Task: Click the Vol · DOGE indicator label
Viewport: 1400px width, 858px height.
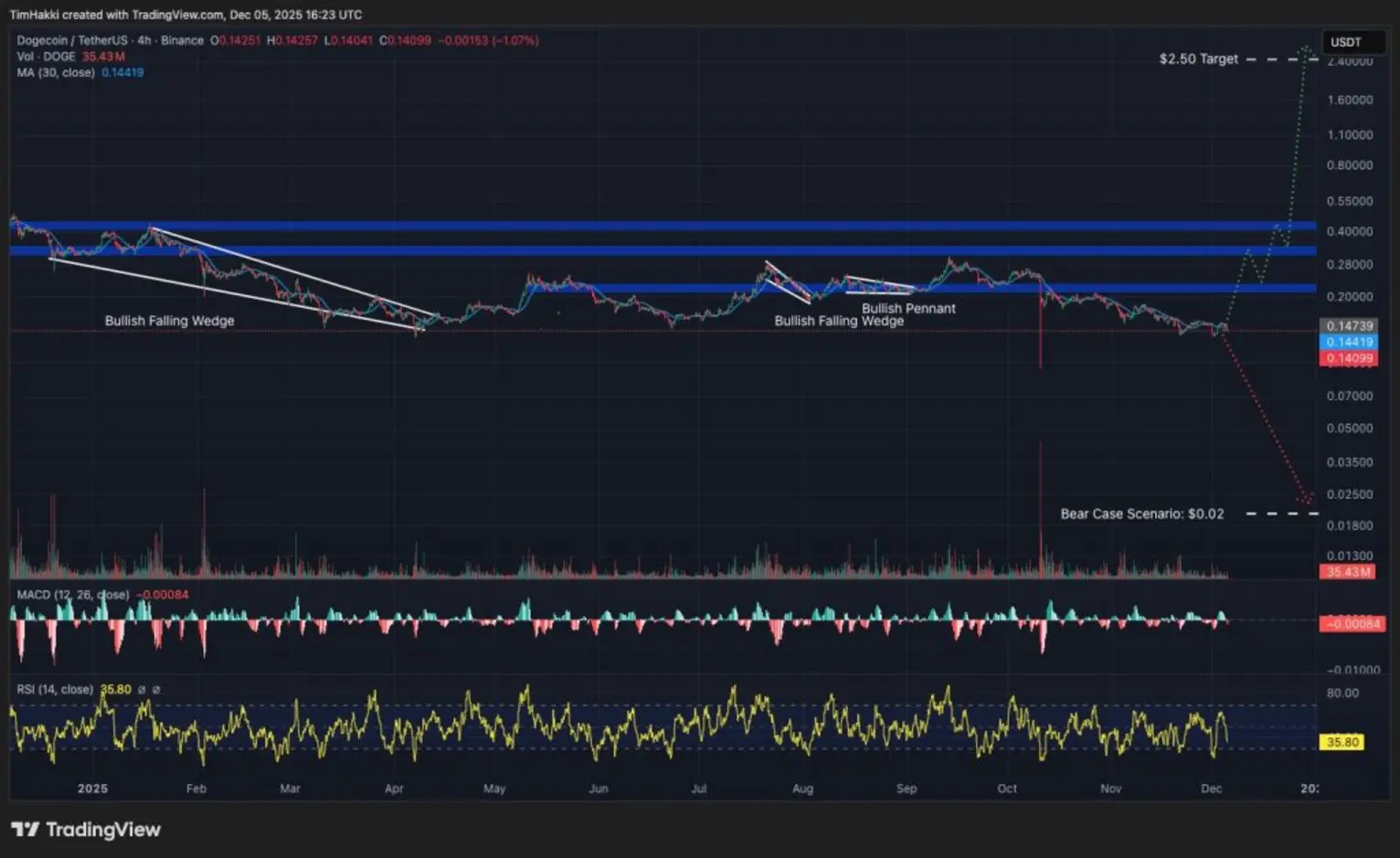Action: tap(46, 57)
